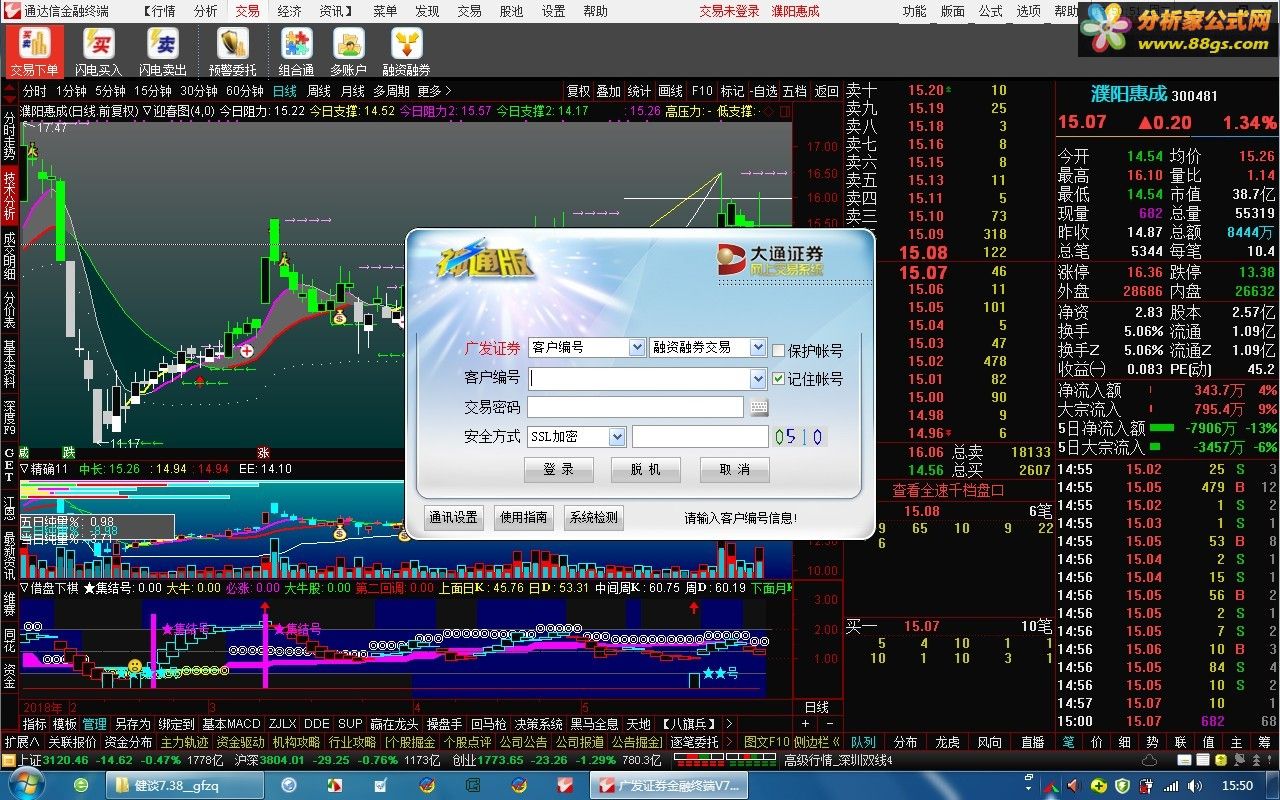Toggle -自选 watchlist on chart toolbar

point(764,91)
